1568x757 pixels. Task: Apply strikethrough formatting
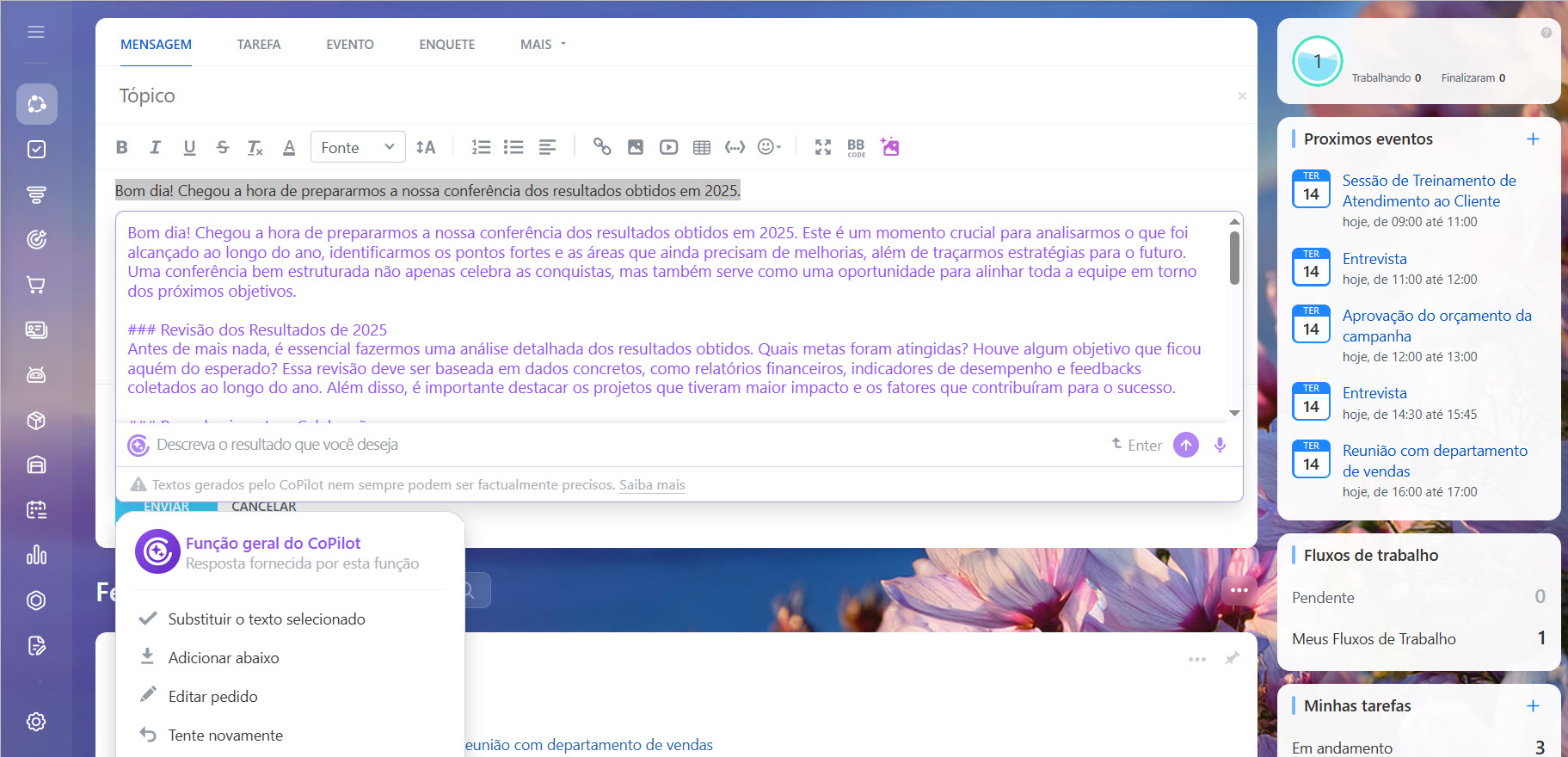223,147
